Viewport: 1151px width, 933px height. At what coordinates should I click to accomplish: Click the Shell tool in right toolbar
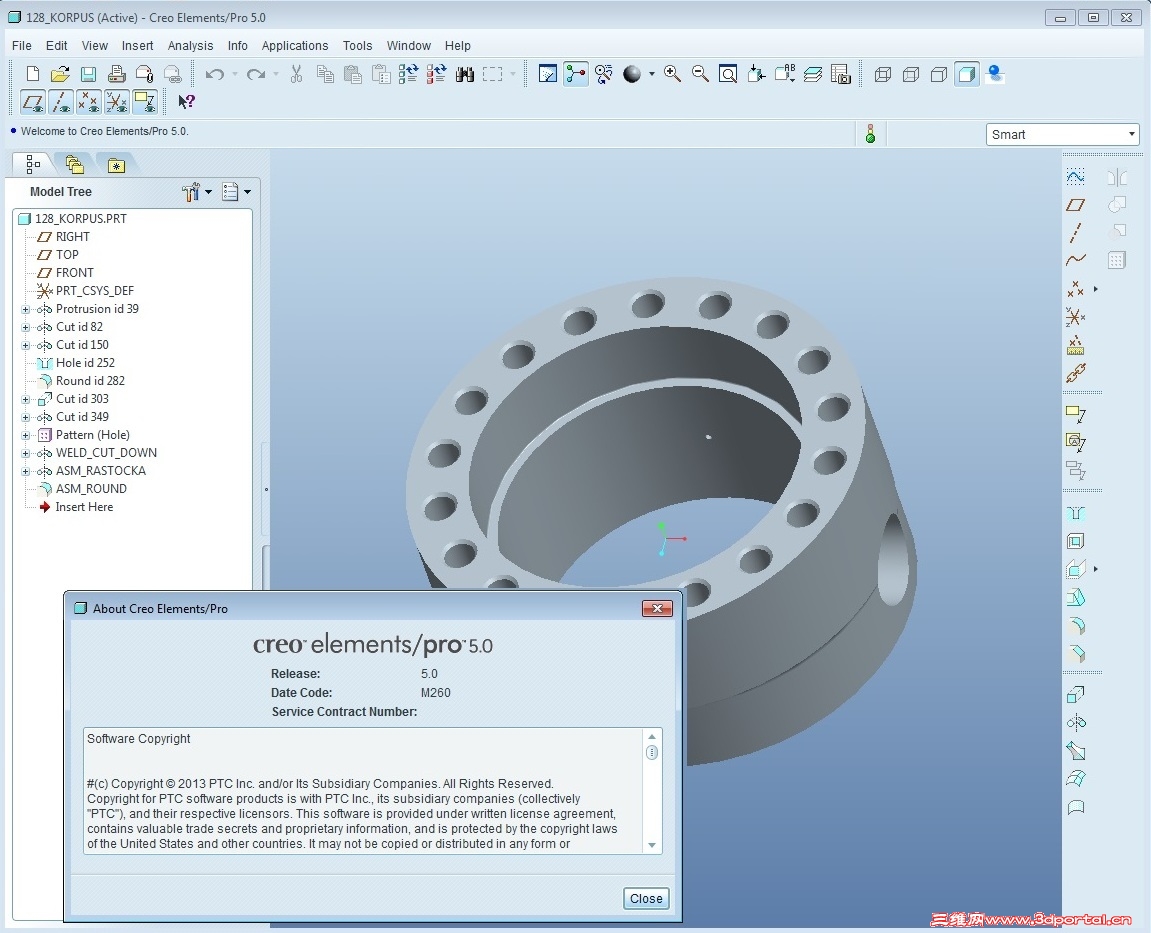[1075, 541]
